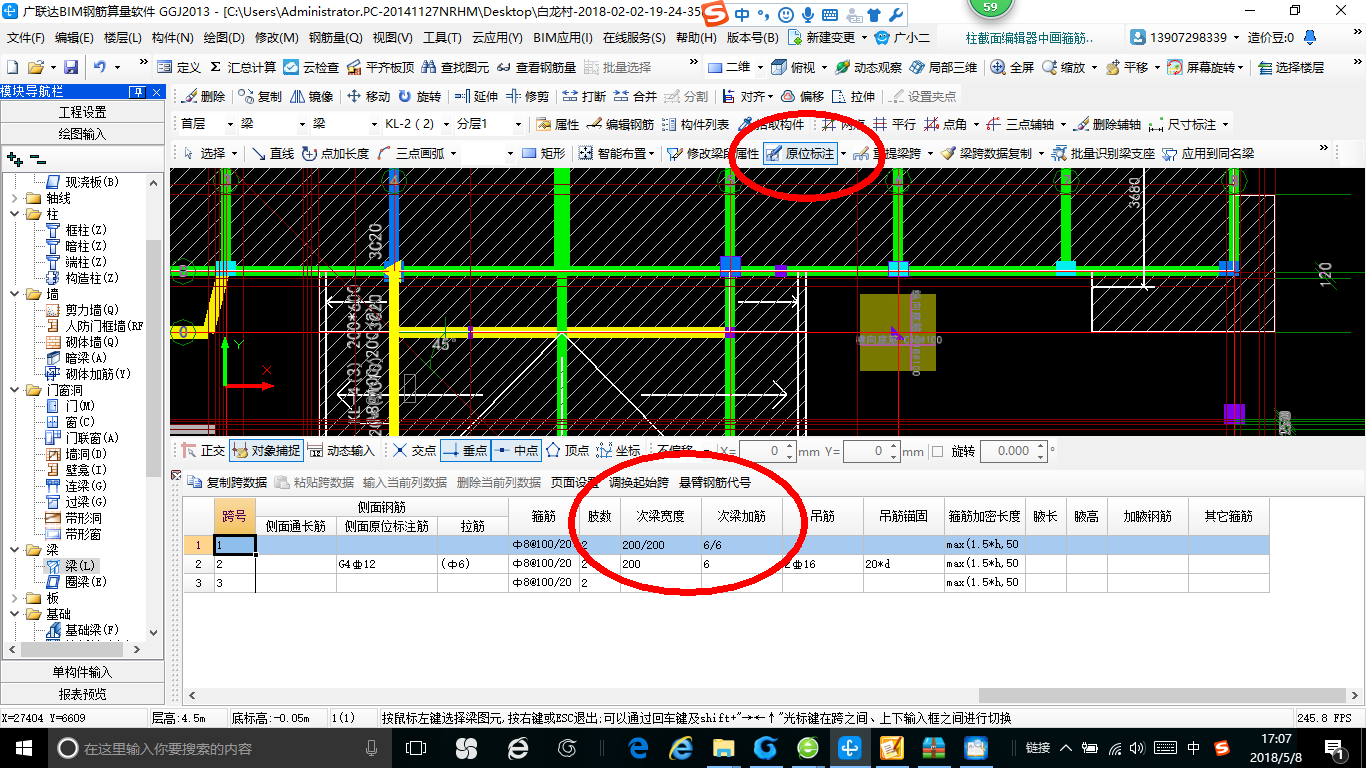1366x768 pixels.
Task: Select the 修剪 trim tool
Action: click(527, 96)
